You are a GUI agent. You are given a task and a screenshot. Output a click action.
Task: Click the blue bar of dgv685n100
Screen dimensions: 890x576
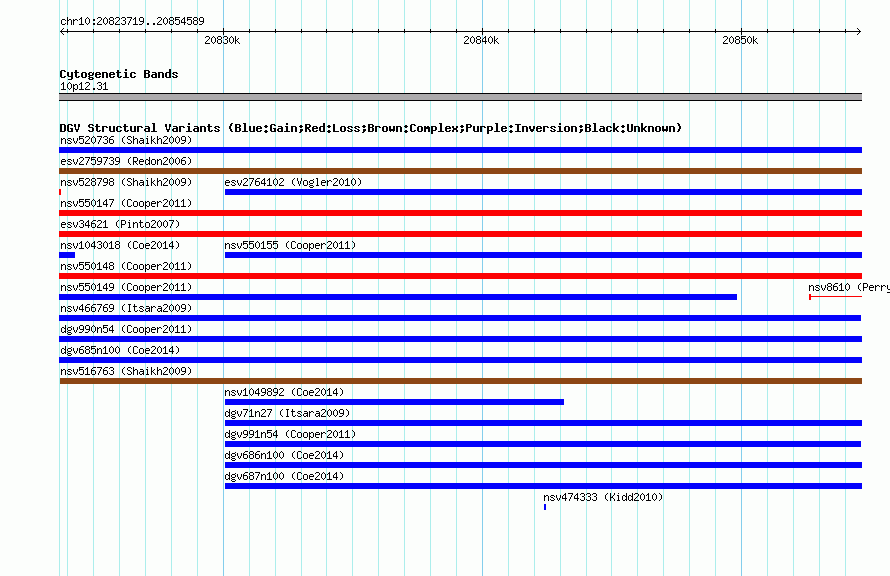tap(460, 360)
